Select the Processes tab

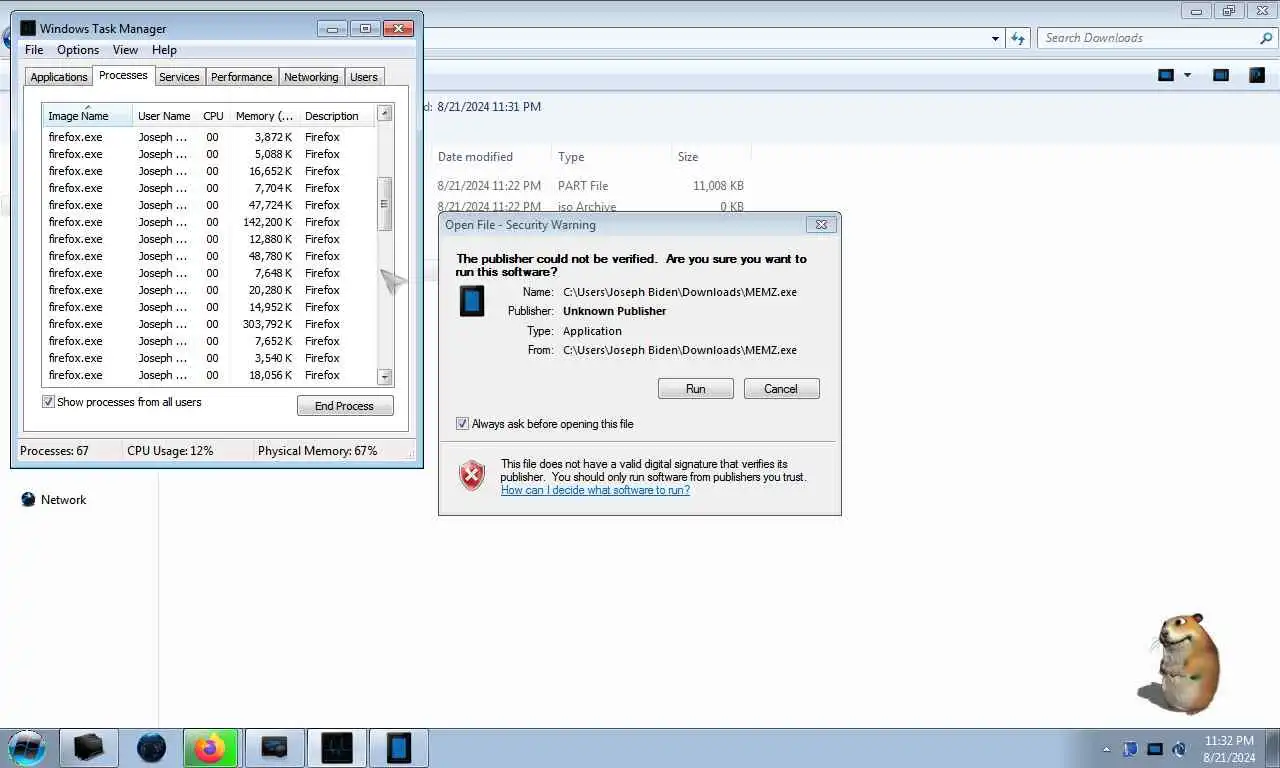(x=123, y=76)
